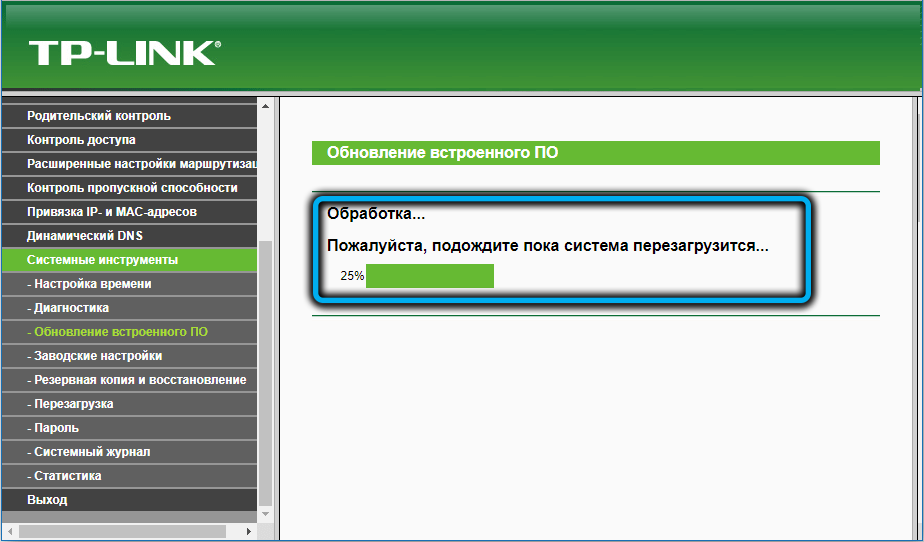924x542 pixels.
Task: Select Обновление встроенного ПО submenu
Action: pyautogui.click(x=129, y=332)
